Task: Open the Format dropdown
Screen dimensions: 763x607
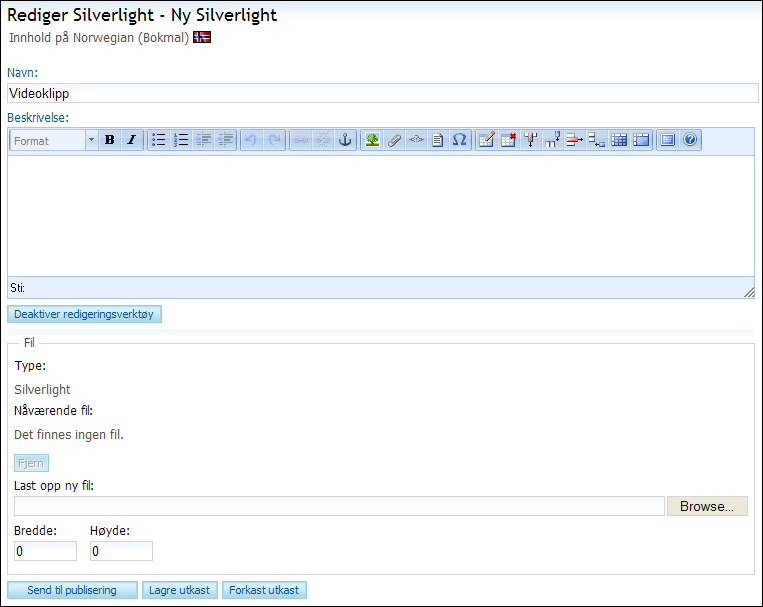Action: (54, 141)
